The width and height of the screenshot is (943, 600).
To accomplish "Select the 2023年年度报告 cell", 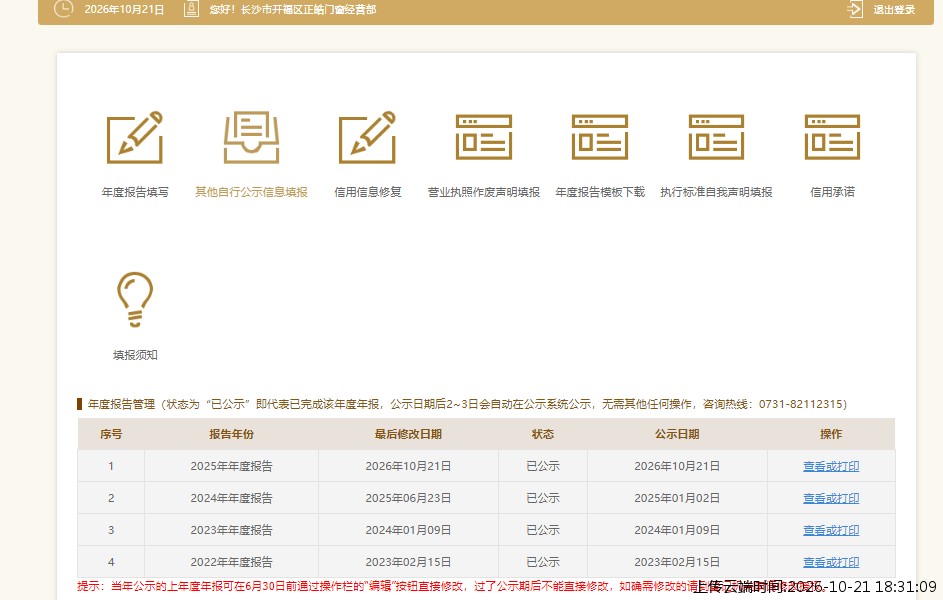I will point(232,530).
